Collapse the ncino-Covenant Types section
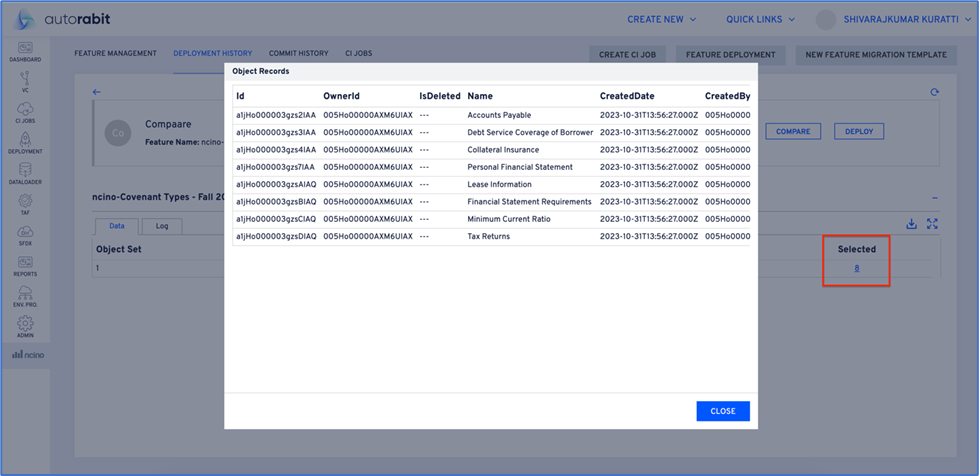979x476 pixels. 935,199
